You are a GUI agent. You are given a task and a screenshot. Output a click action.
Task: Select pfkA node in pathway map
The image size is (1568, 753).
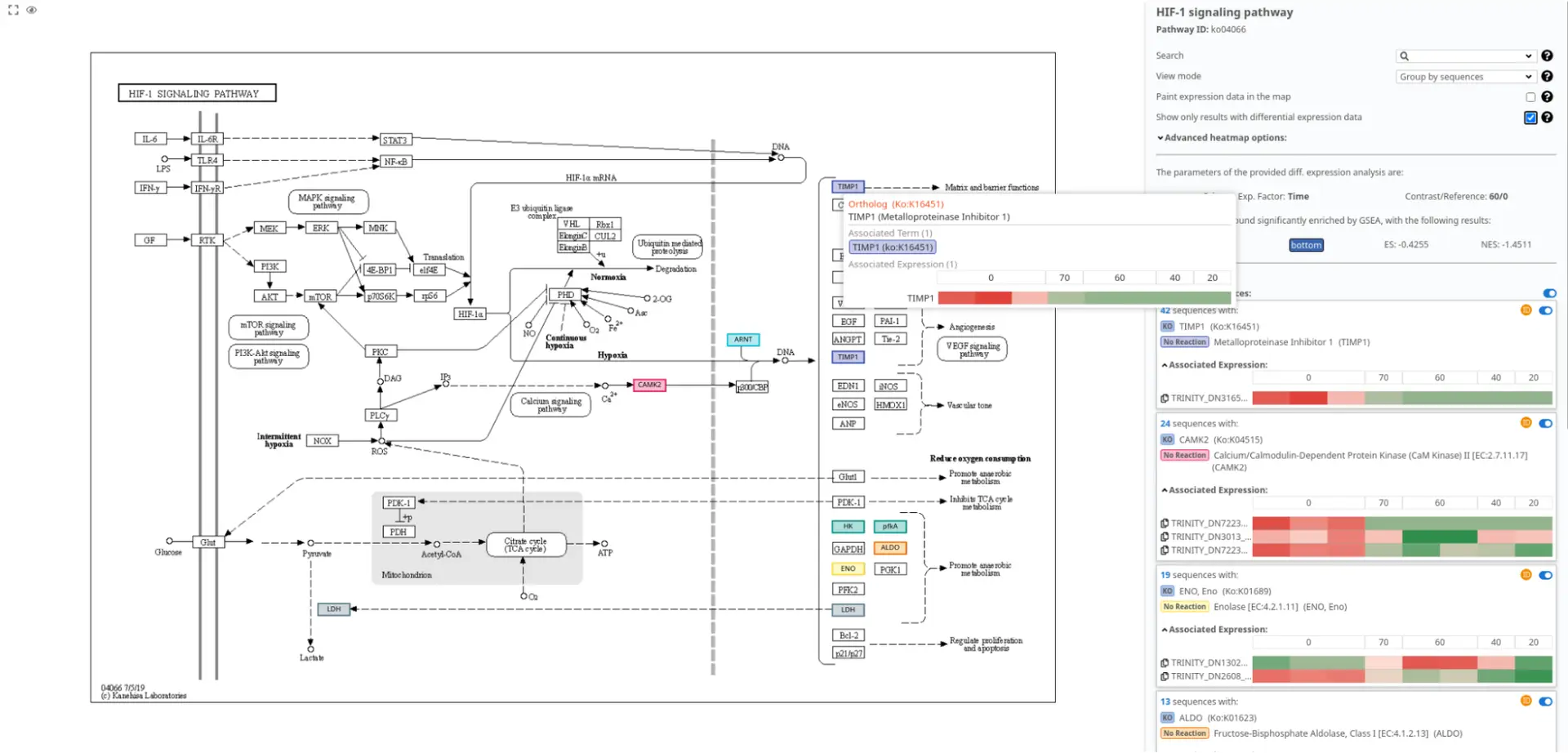[890, 527]
